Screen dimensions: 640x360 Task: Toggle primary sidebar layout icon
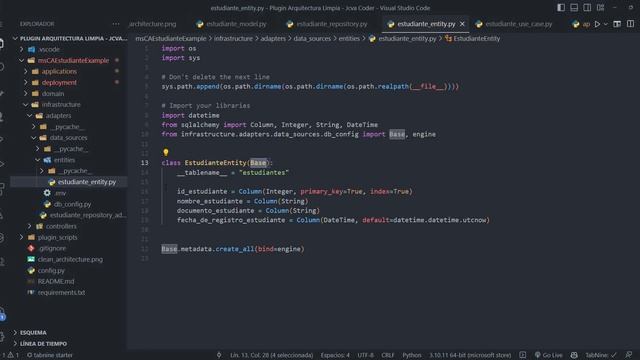(561, 7)
